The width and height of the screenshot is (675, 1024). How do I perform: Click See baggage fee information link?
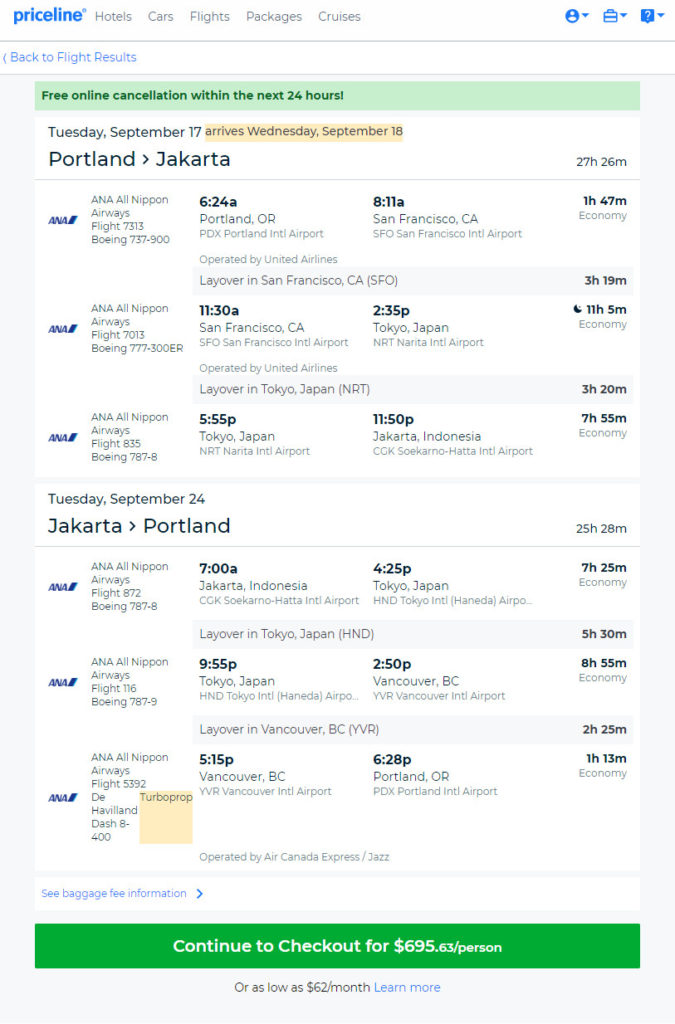114,893
